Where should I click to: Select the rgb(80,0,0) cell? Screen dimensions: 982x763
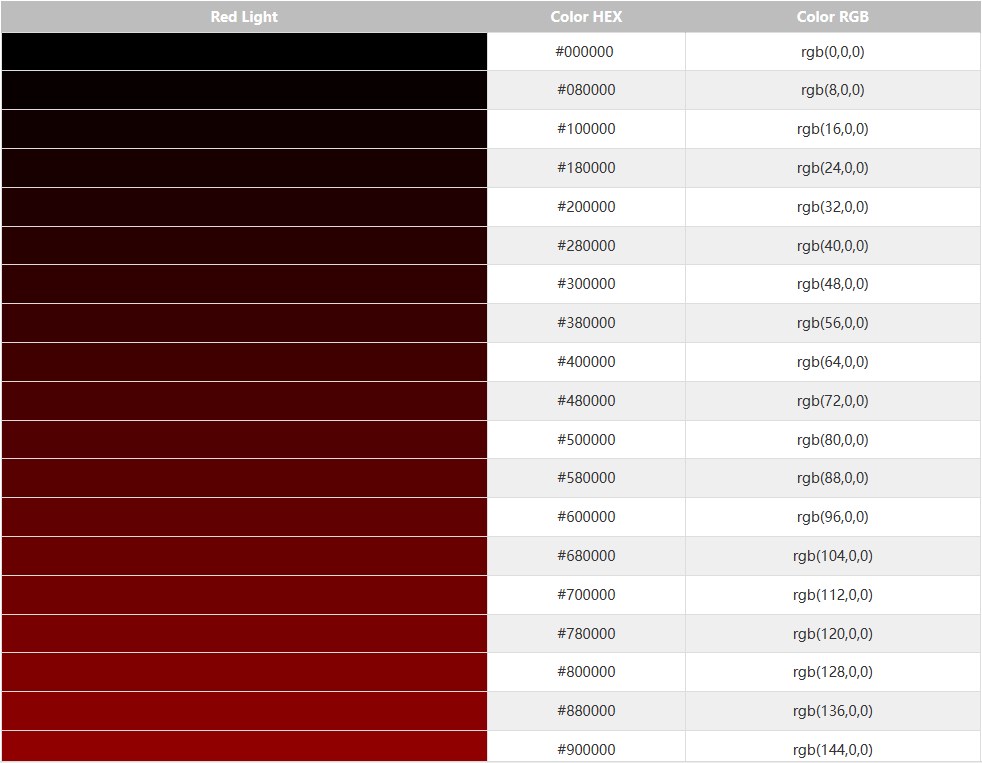coord(833,439)
